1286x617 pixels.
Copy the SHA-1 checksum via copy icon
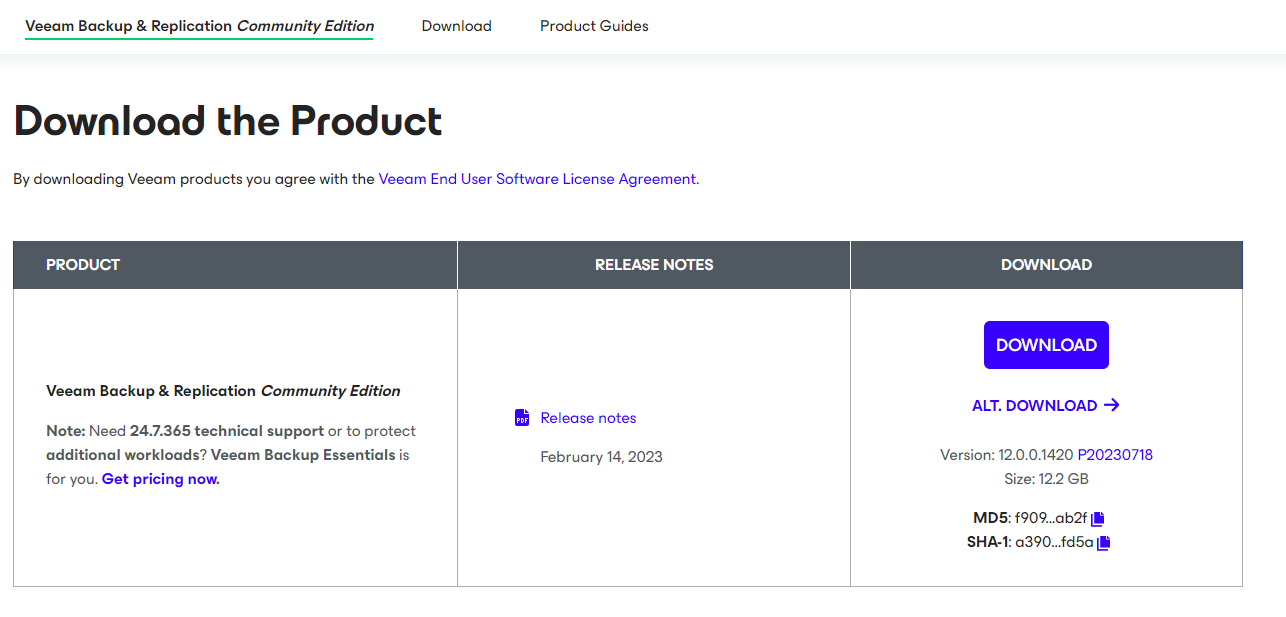[1104, 543]
